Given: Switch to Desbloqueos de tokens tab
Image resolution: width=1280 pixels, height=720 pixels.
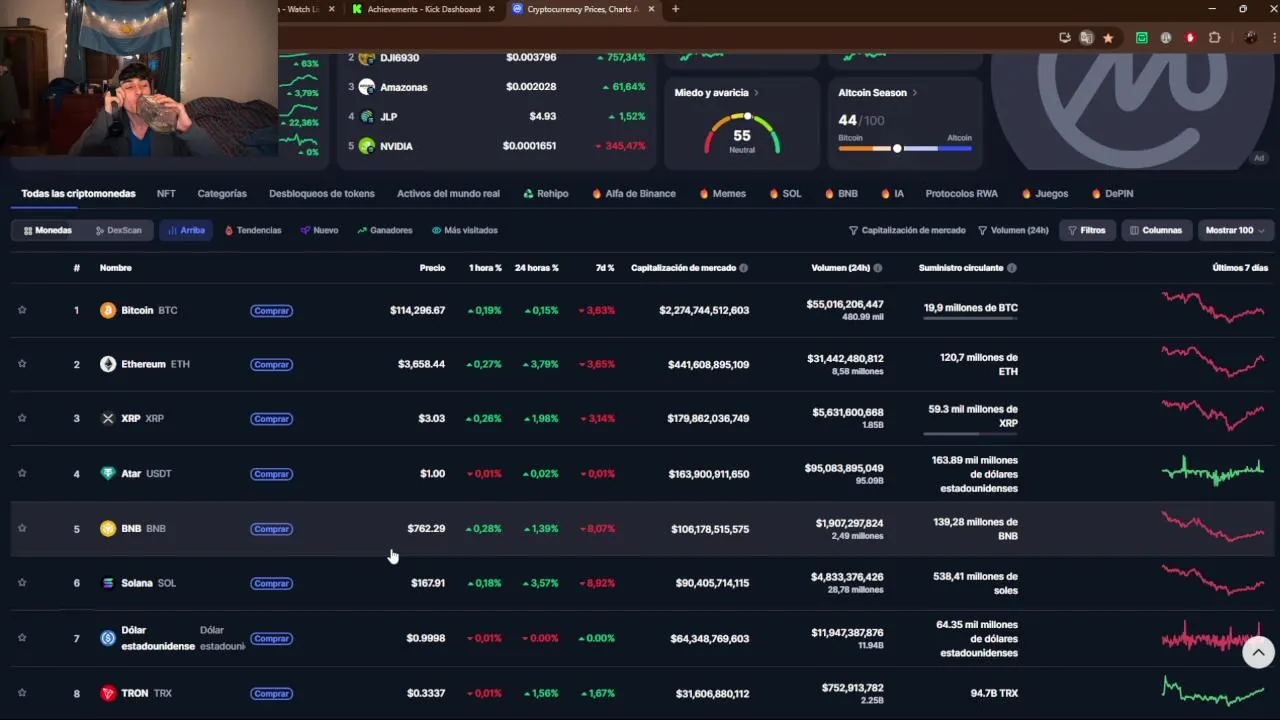Looking at the screenshot, I should coord(322,194).
